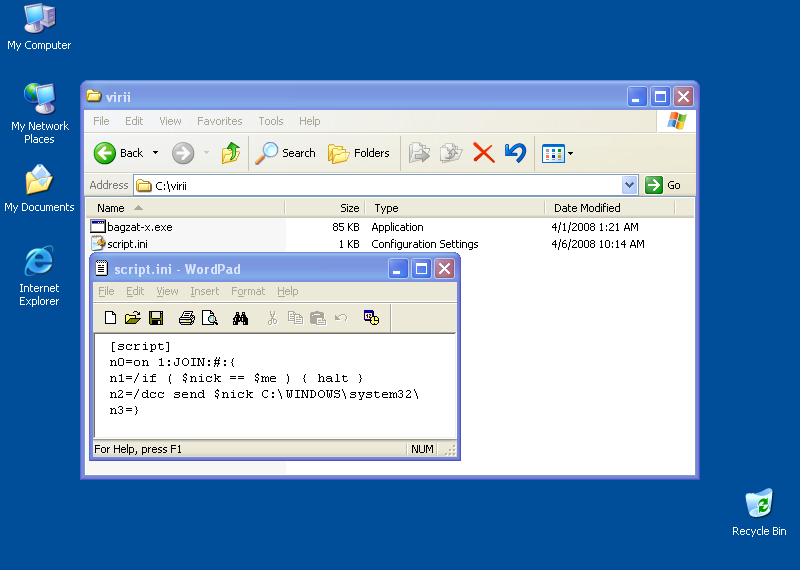The height and width of the screenshot is (570, 800).
Task: Open Views button dropdown arrow
Action: [570, 154]
